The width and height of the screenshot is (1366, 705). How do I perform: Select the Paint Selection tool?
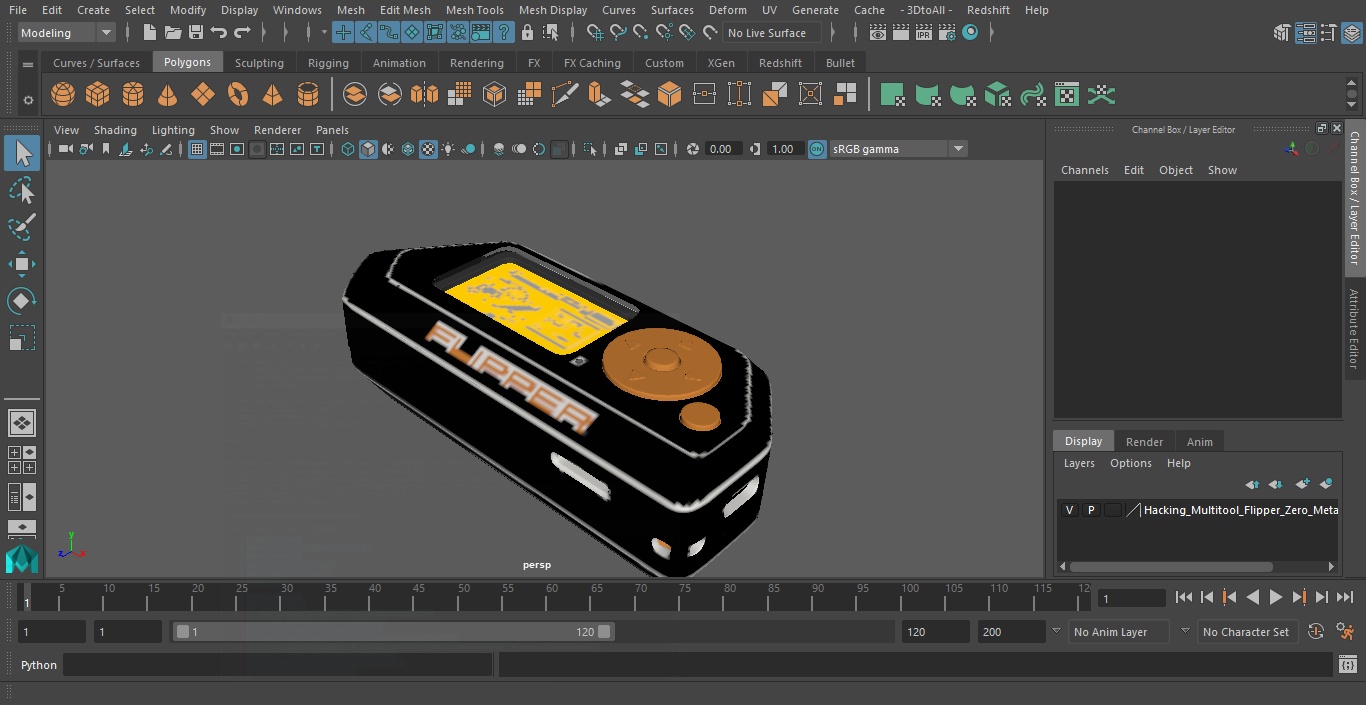coord(22,227)
